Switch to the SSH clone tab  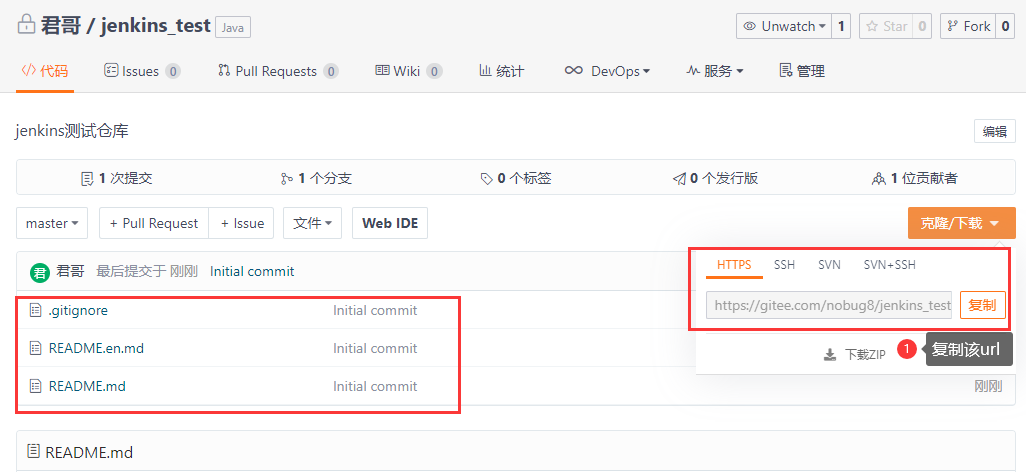click(x=784, y=265)
